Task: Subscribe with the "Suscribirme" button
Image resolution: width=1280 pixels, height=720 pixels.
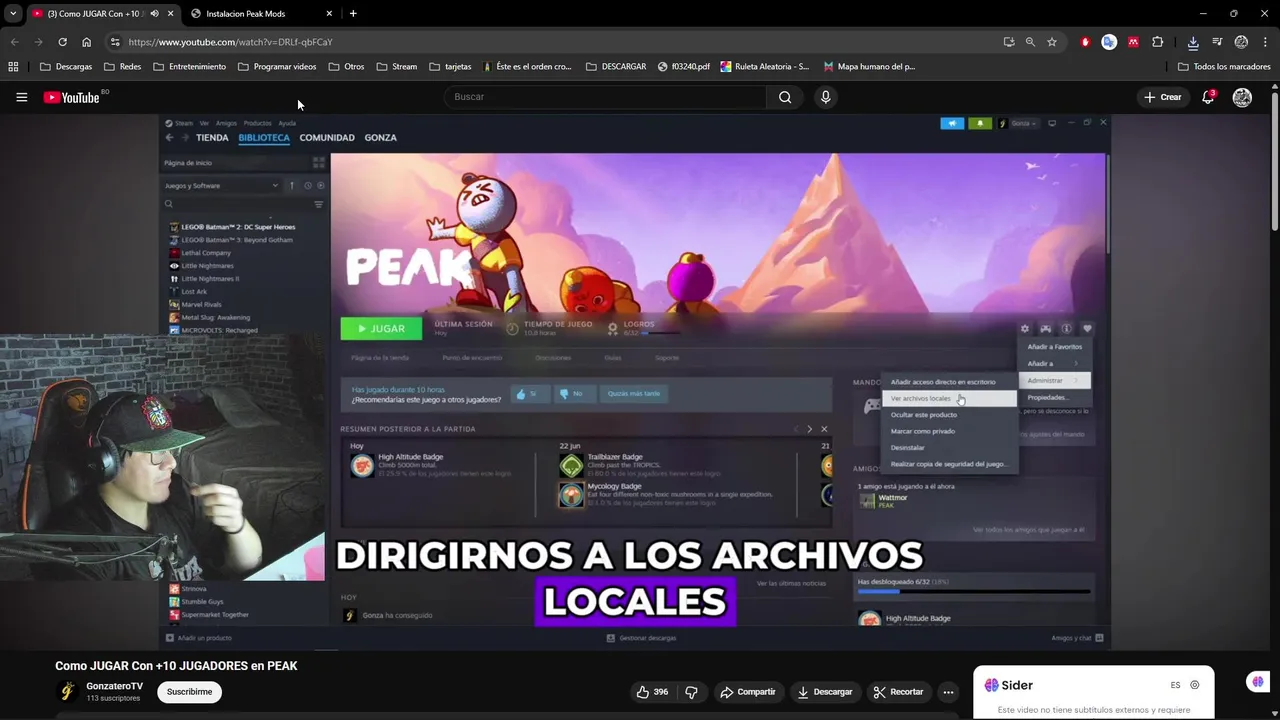Action: point(189,692)
